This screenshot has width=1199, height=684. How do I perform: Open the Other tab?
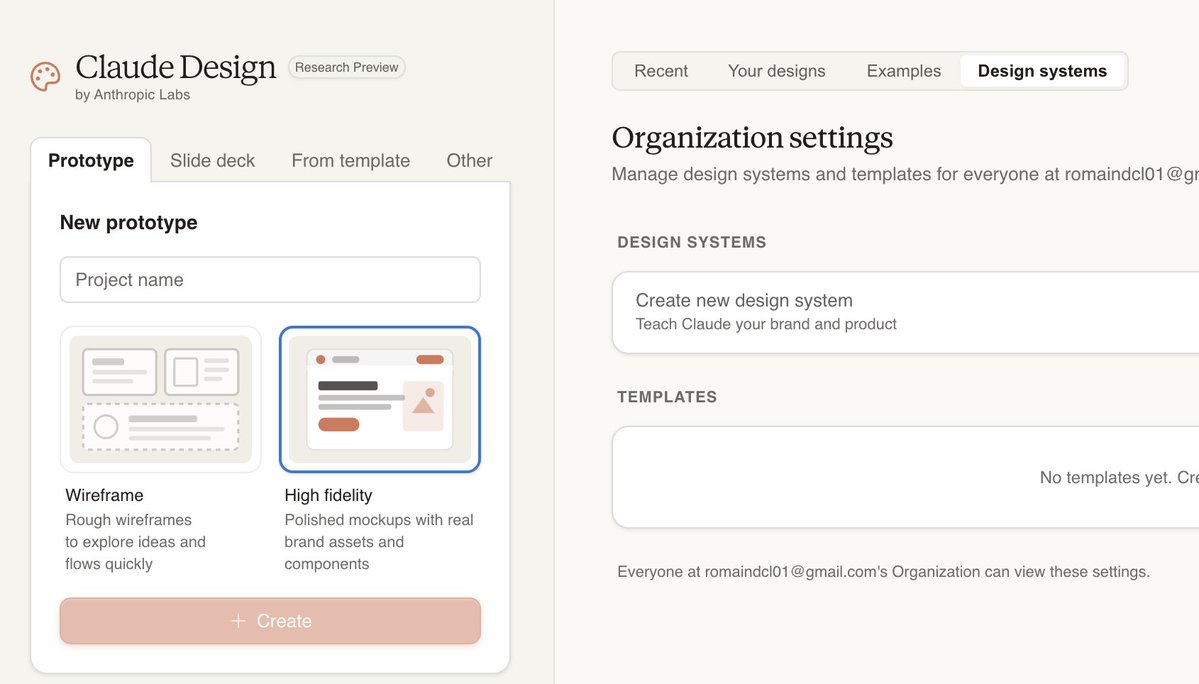click(x=470, y=160)
